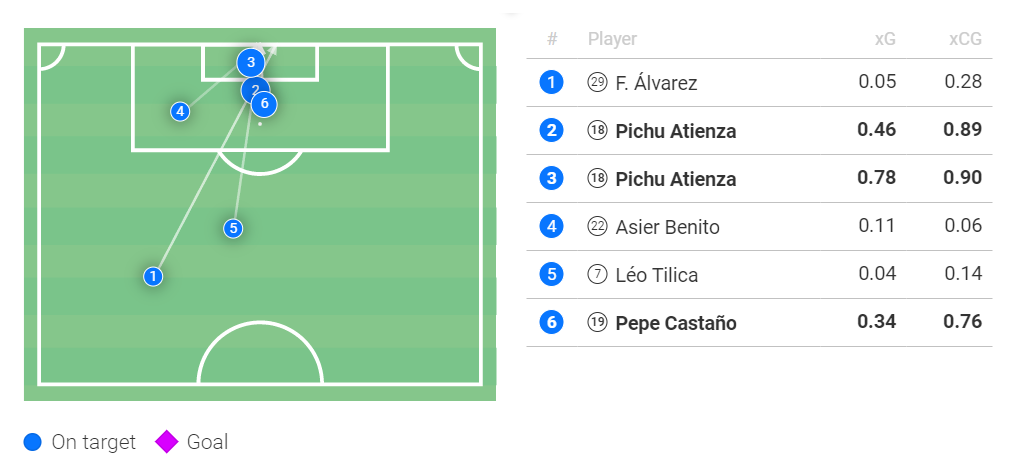
Task: Click the blue number 4 badge in table
Action: (x=550, y=227)
